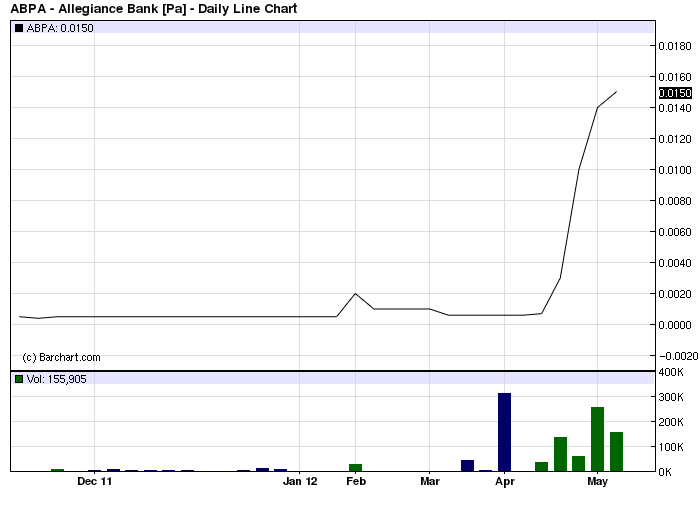Click the chart title 'ABPA - Allegiance Bank [Pa] - Daily Line Chart'
The height and width of the screenshot is (512, 700).
point(154,8)
